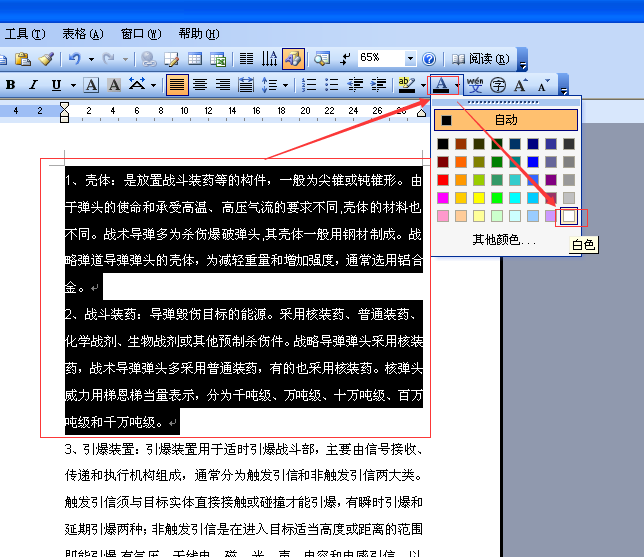The image size is (644, 557).
Task: Click the Format Painter brush icon
Action: tap(46, 59)
